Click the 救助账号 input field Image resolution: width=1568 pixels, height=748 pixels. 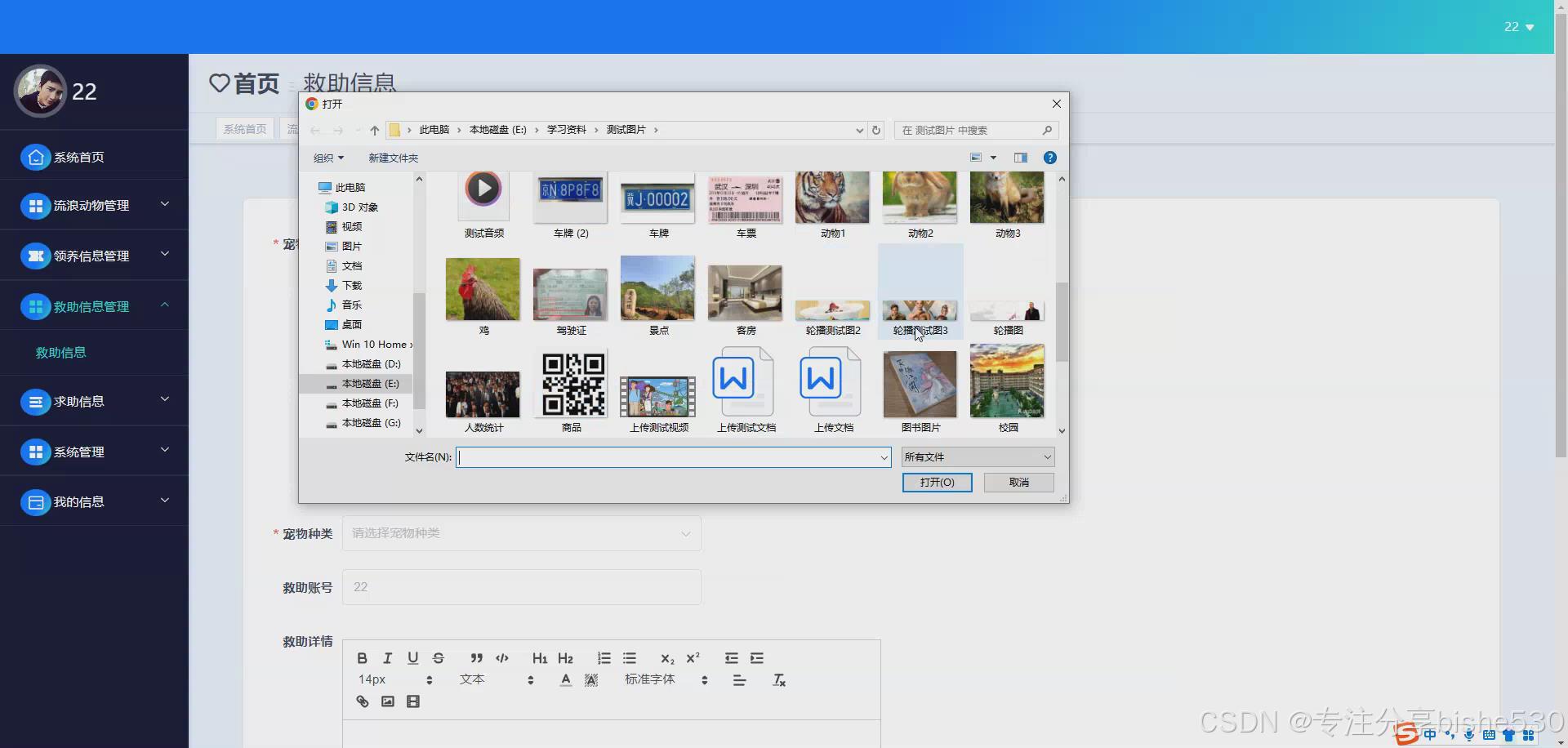click(x=521, y=587)
